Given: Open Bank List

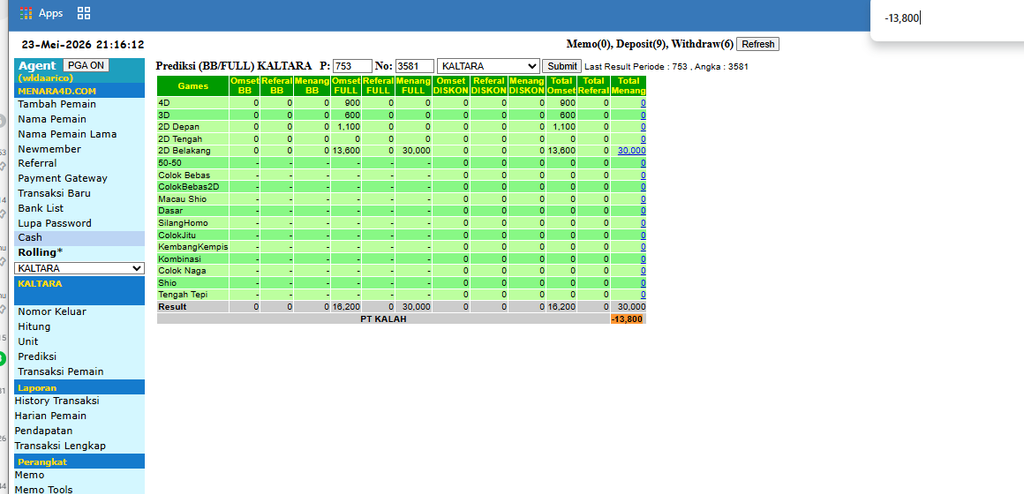Looking at the screenshot, I should click(x=40, y=208).
